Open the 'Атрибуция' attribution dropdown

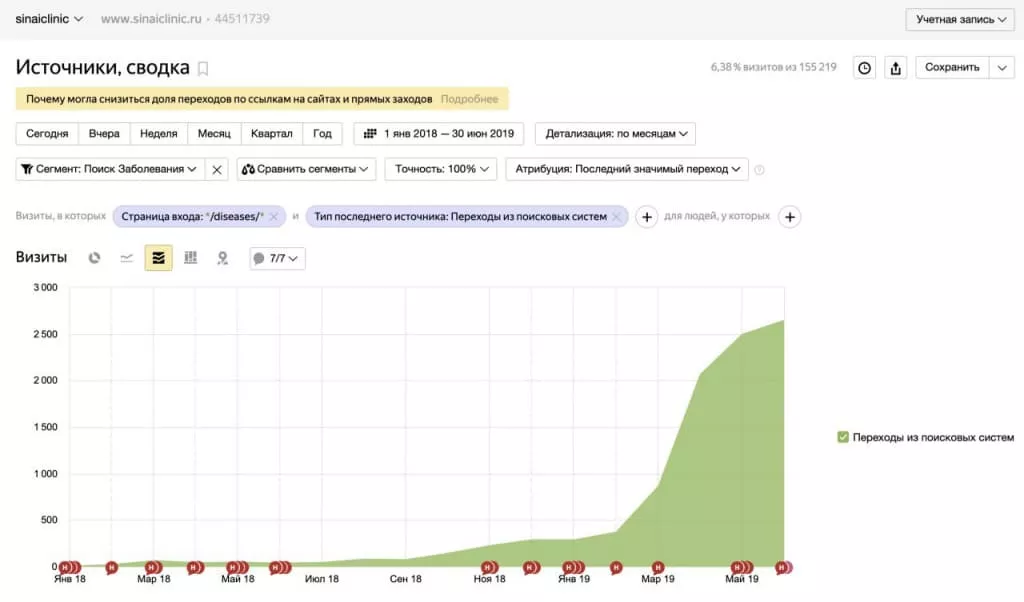pos(627,170)
